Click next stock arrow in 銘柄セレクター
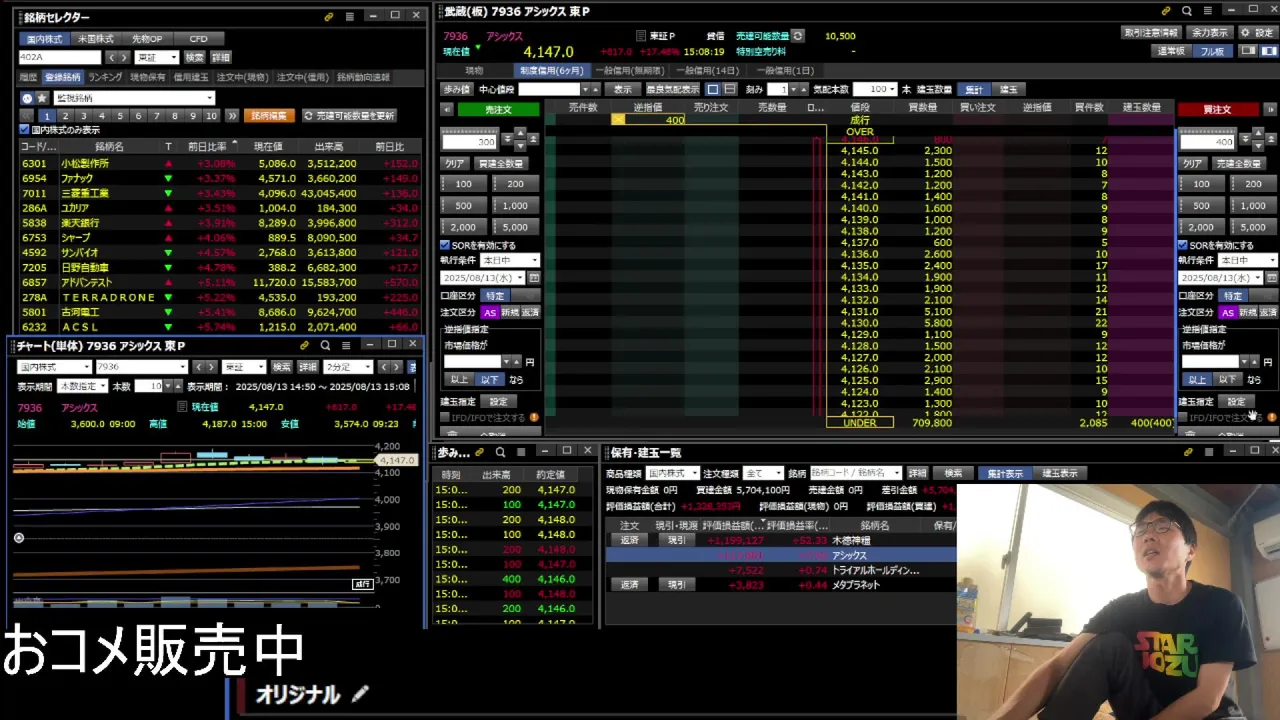 coord(124,58)
